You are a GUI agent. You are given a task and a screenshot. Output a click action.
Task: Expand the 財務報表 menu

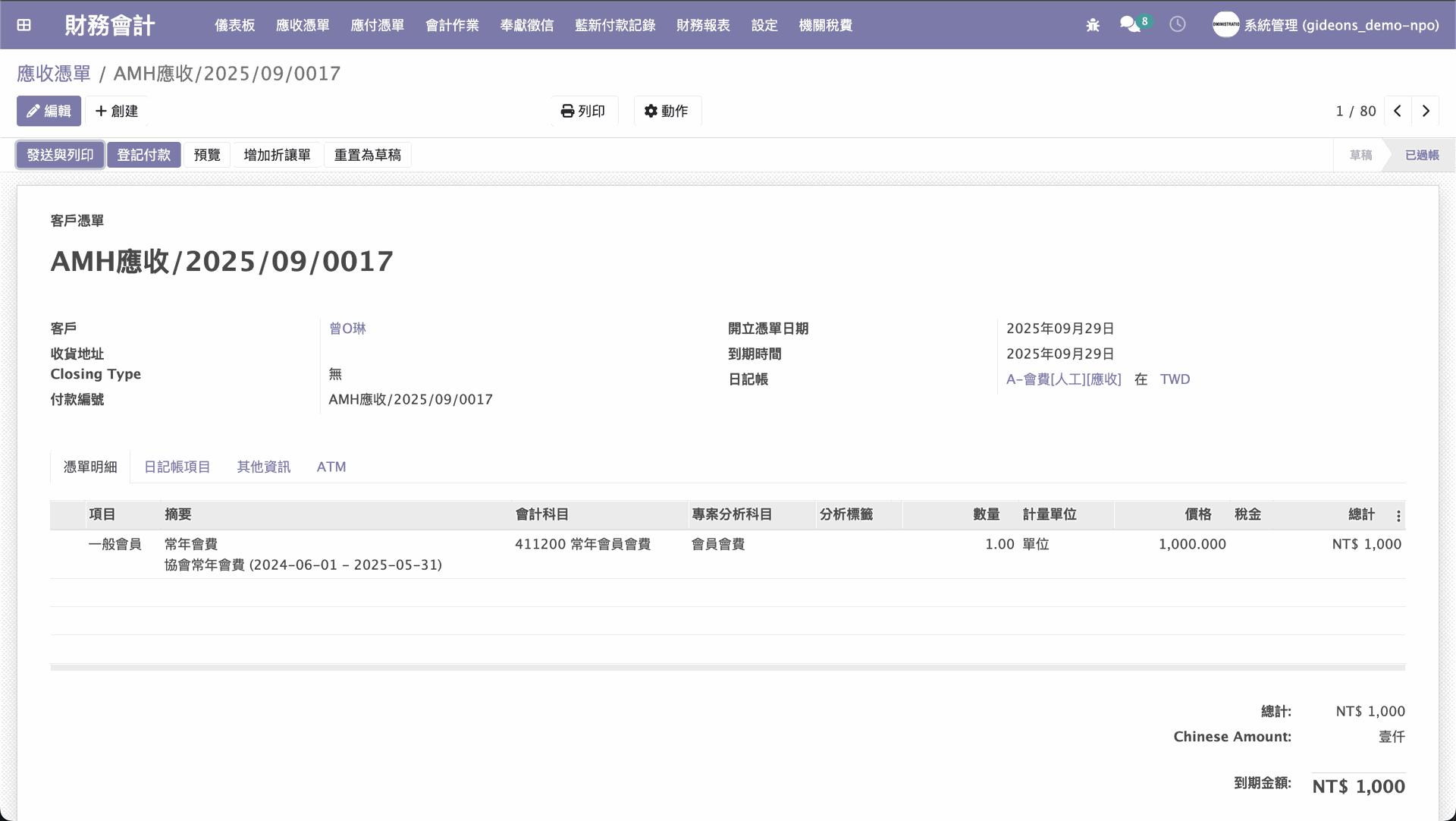(x=703, y=25)
